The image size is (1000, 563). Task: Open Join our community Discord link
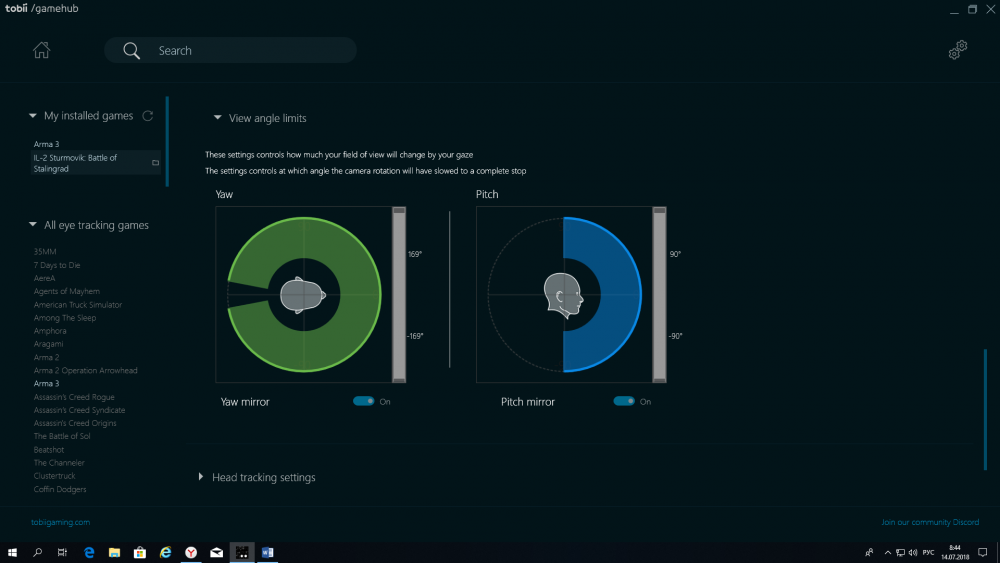point(930,522)
